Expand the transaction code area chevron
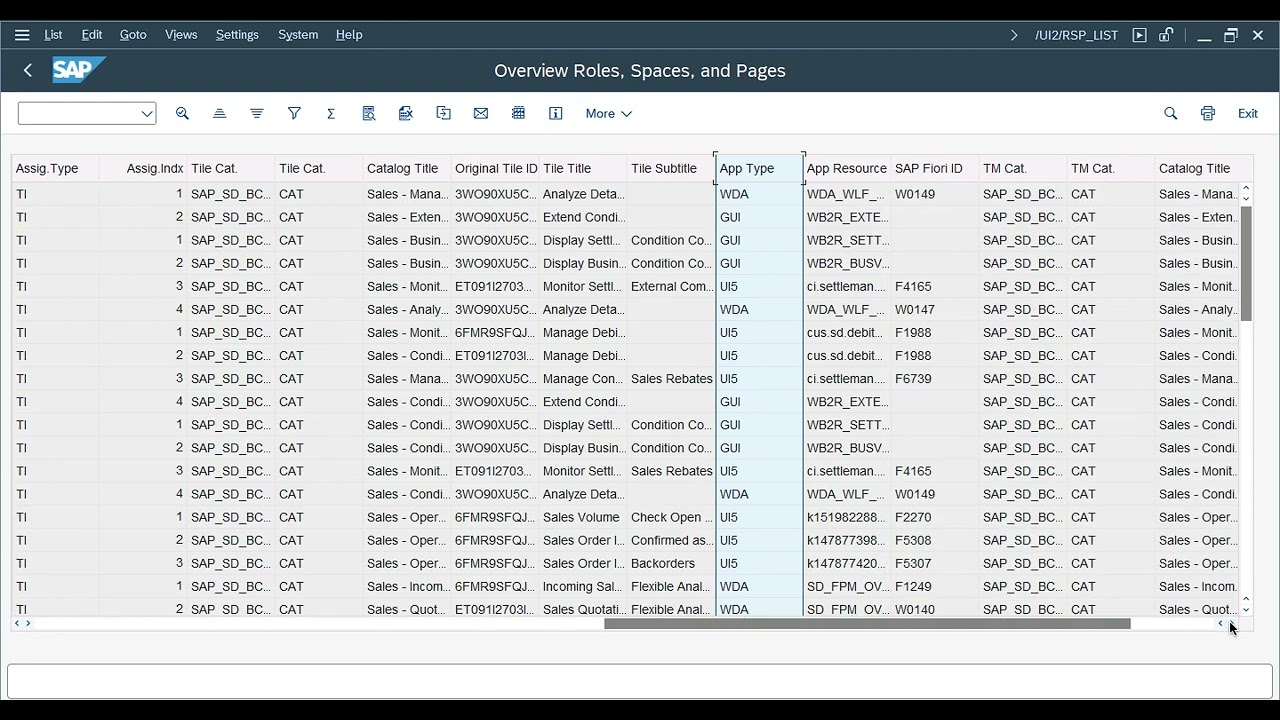Image resolution: width=1280 pixels, height=720 pixels. 1014,35
